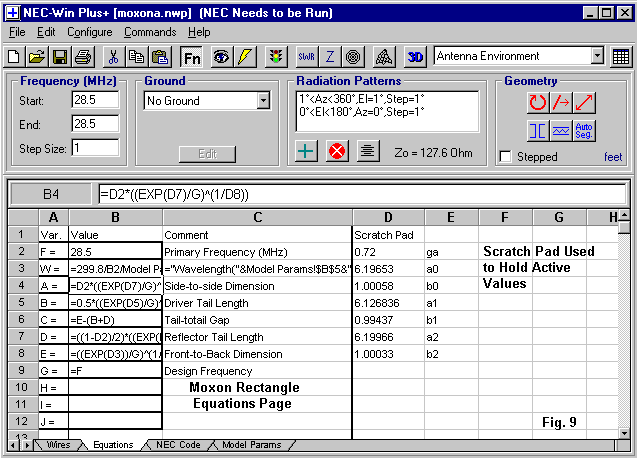Switch to the NEC Code tab
Screen dimensions: 637x458
[180, 445]
